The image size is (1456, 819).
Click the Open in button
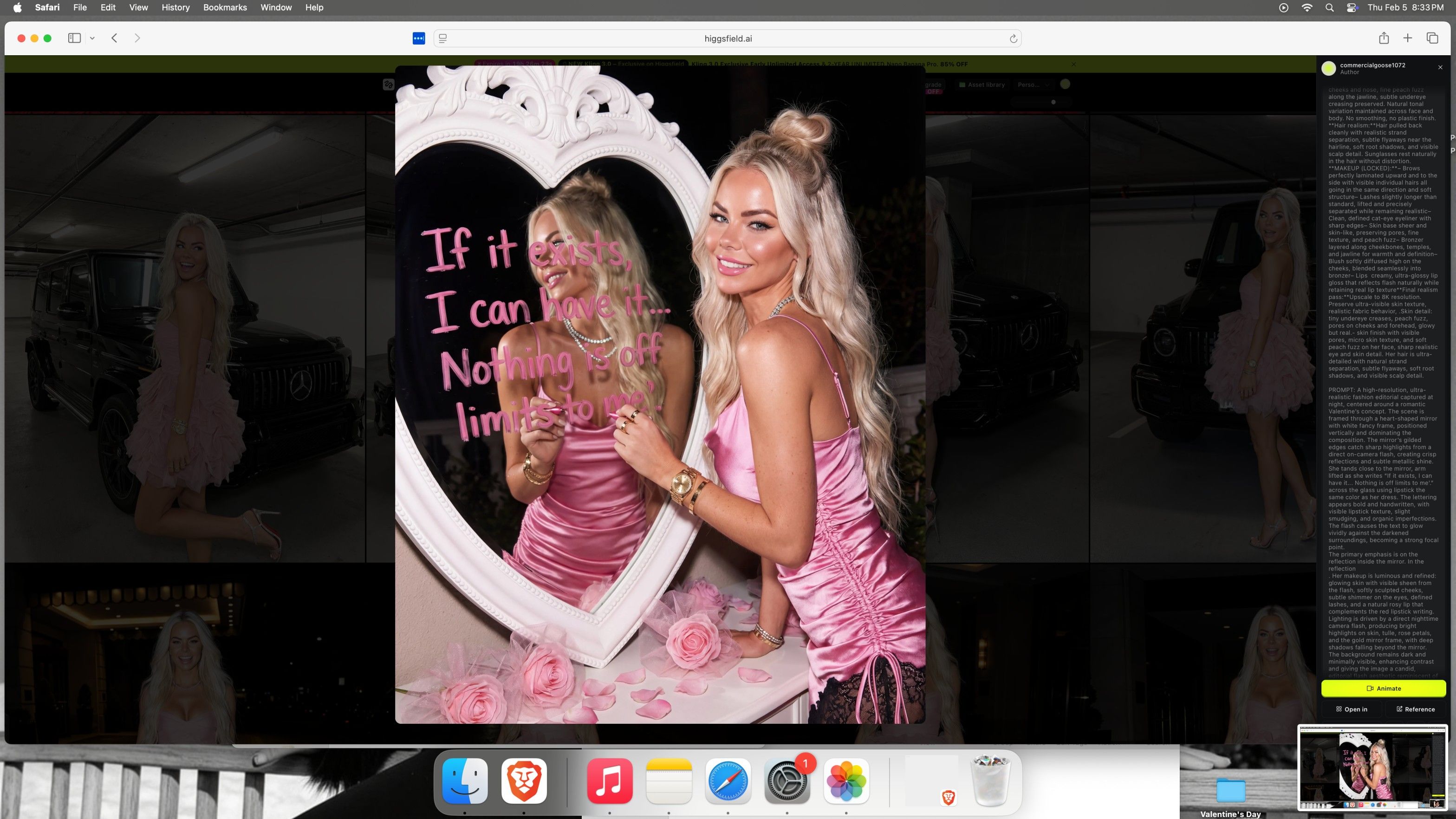point(1352,709)
